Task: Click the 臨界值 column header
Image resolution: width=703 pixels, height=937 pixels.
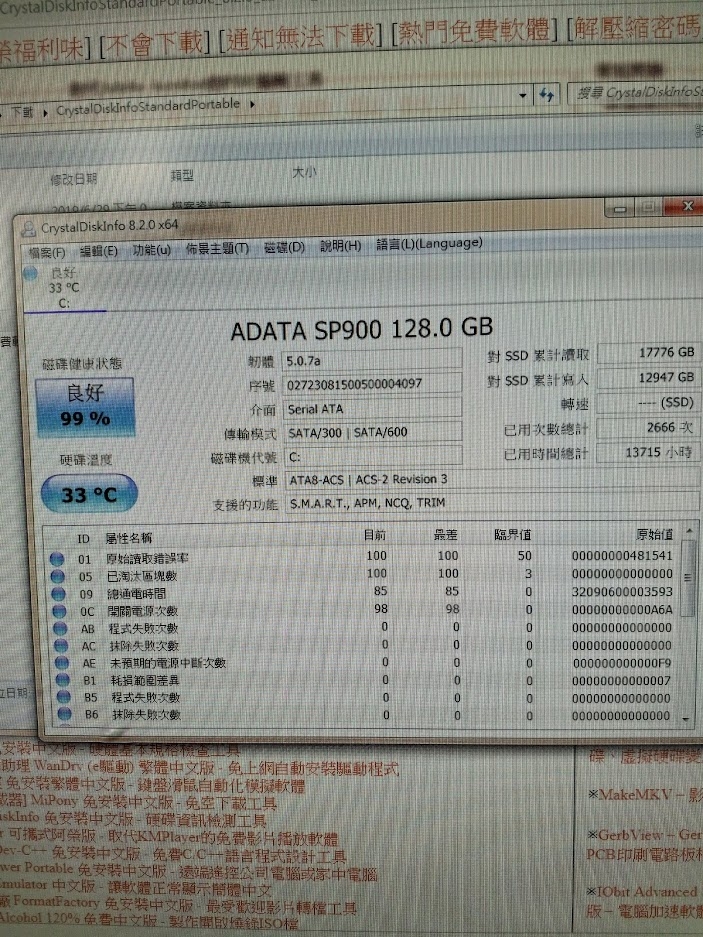Action: coord(512,534)
